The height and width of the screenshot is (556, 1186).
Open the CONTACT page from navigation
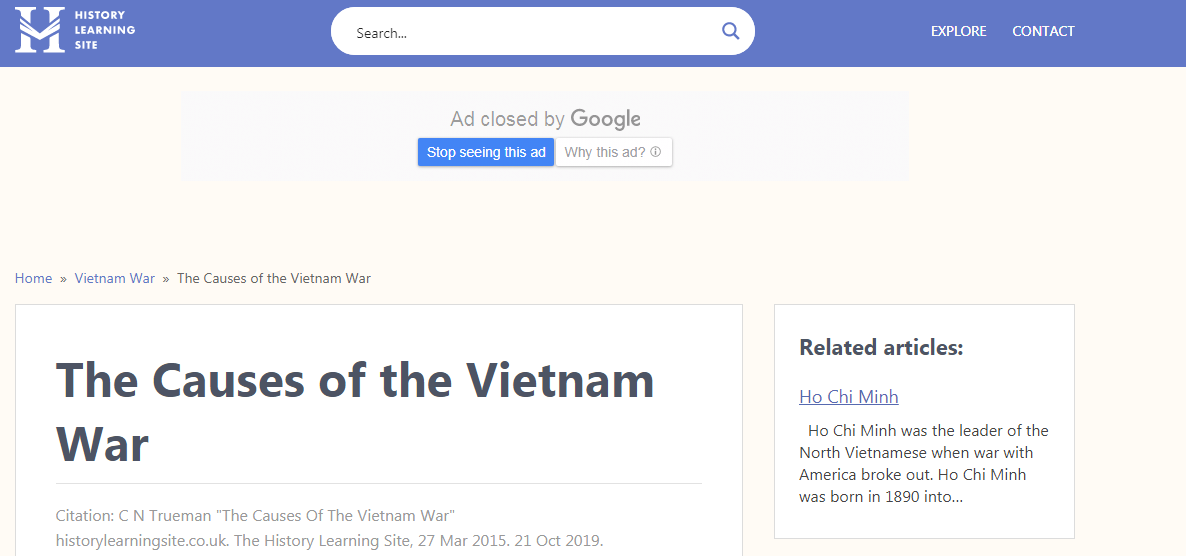[1043, 31]
